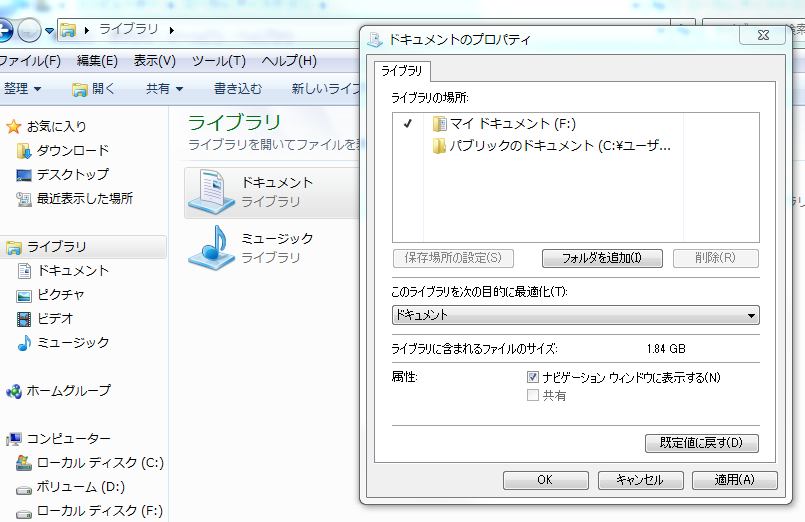Click the ライブラリ folder icon in navigation pane
The height and width of the screenshot is (522, 805).
[14, 247]
